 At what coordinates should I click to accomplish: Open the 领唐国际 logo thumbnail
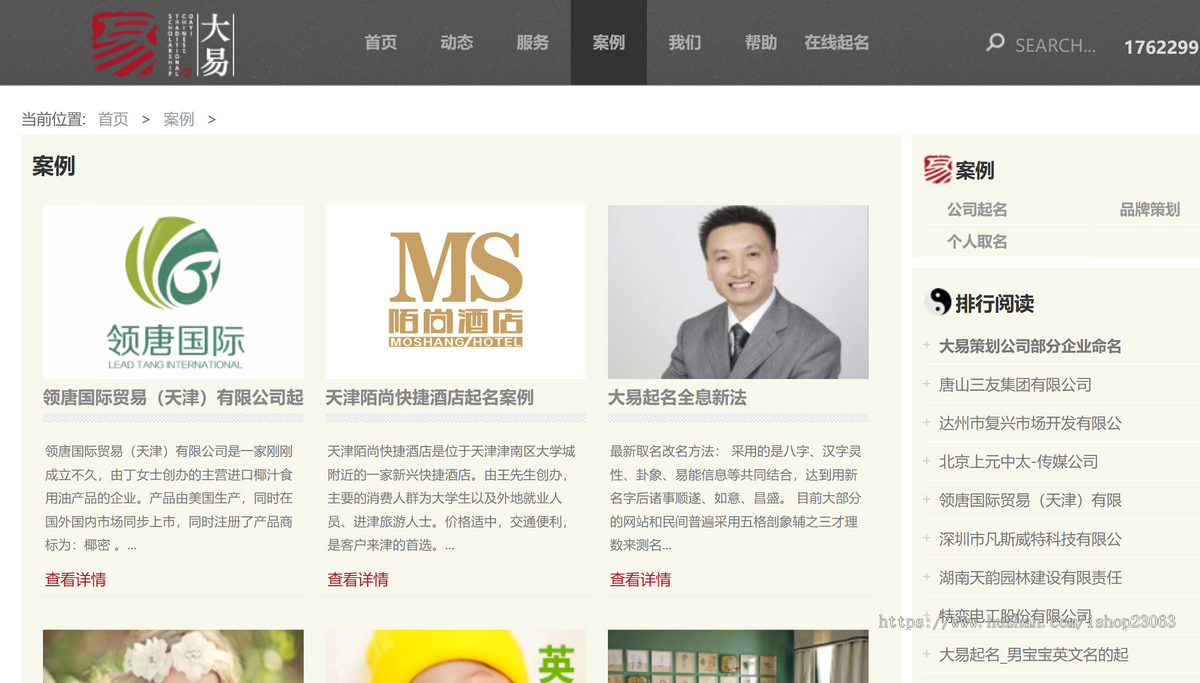(x=173, y=292)
